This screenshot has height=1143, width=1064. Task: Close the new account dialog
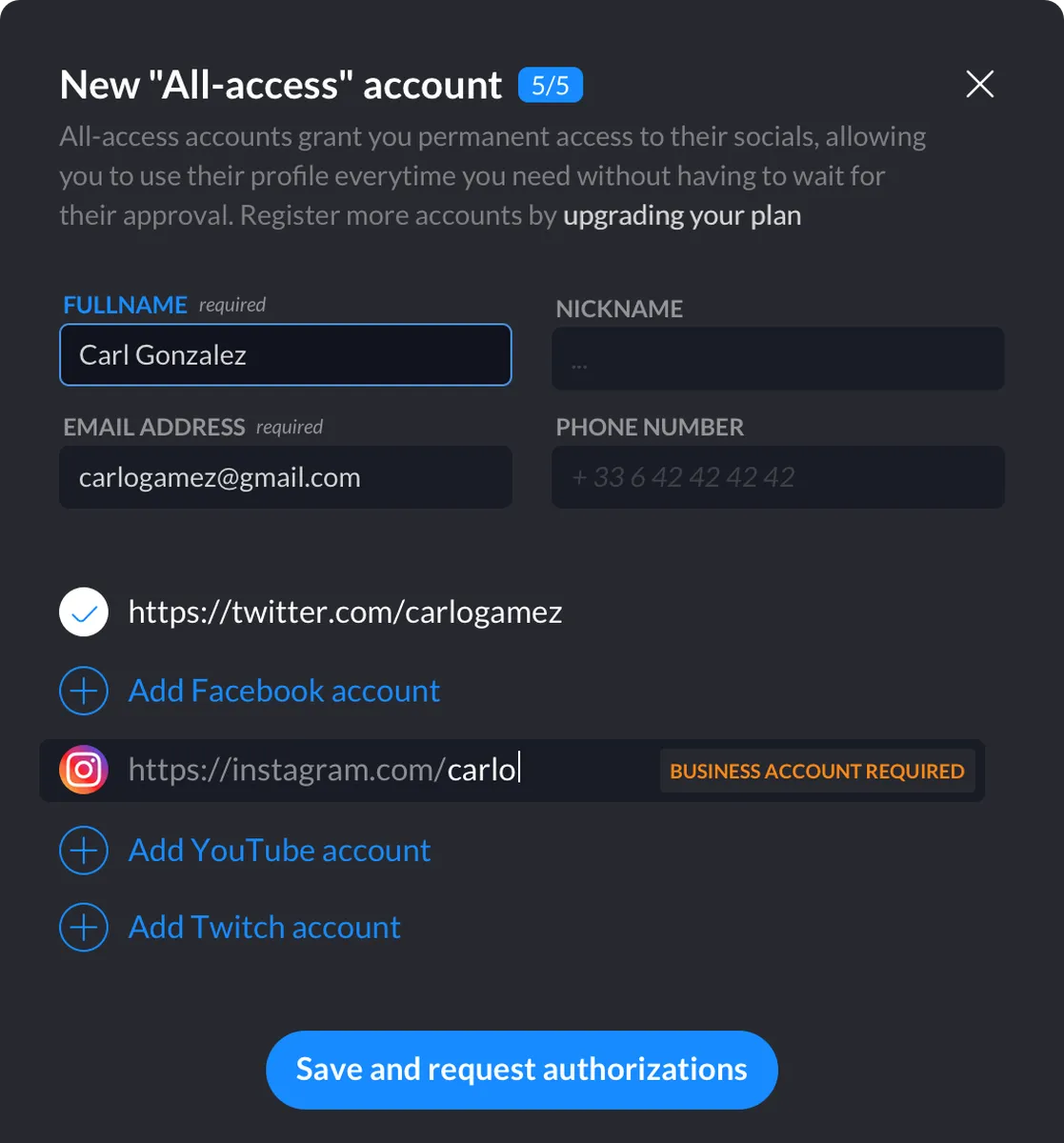point(980,85)
